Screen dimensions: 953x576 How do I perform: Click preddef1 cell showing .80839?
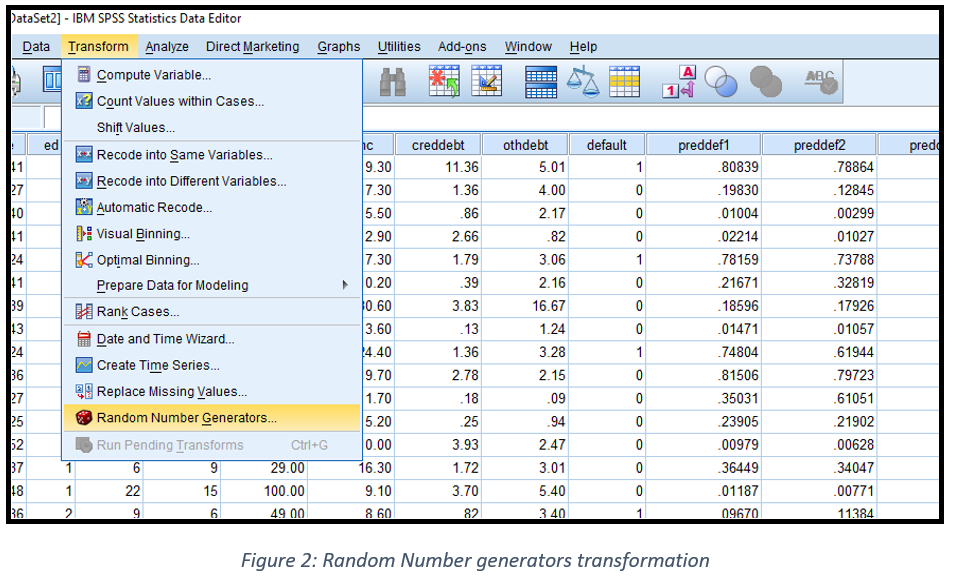(703, 166)
